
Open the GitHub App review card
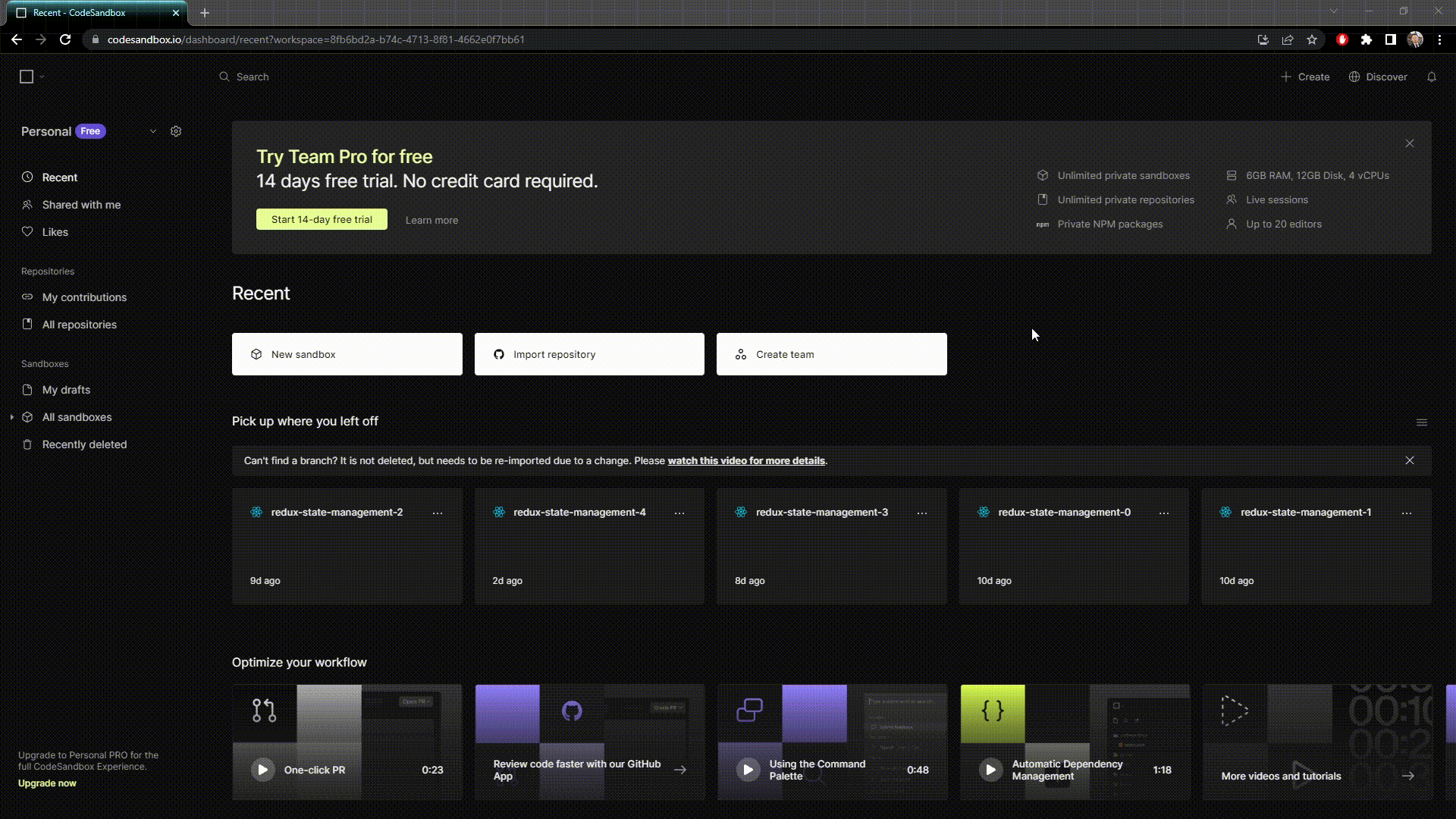click(589, 742)
